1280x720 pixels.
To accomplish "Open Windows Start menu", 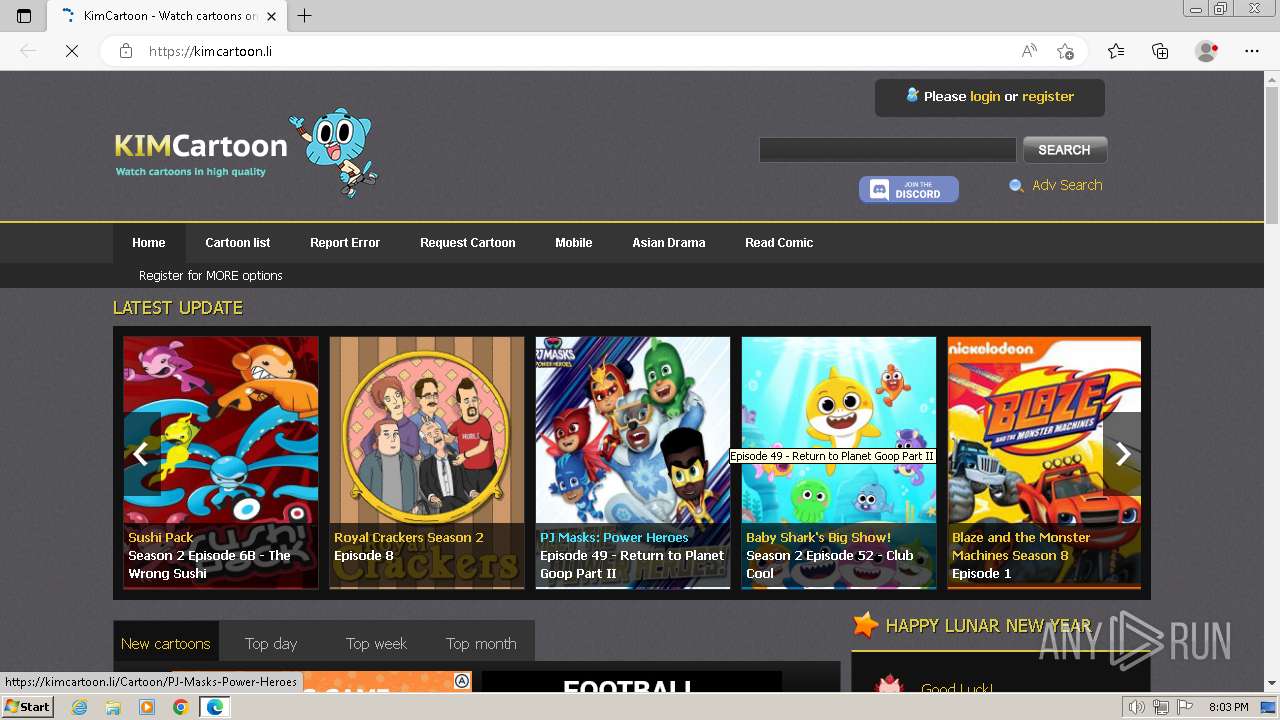I will point(27,707).
